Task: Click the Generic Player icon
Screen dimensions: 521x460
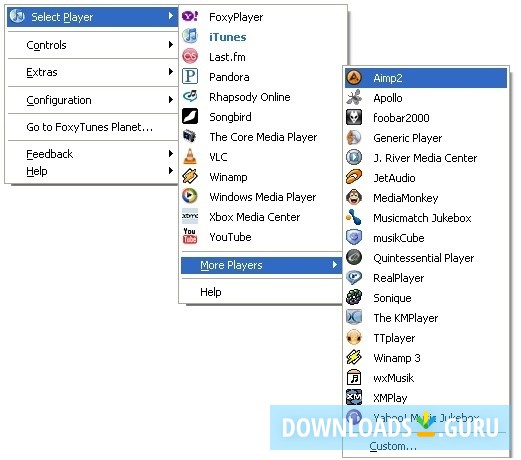Action: coord(354,138)
